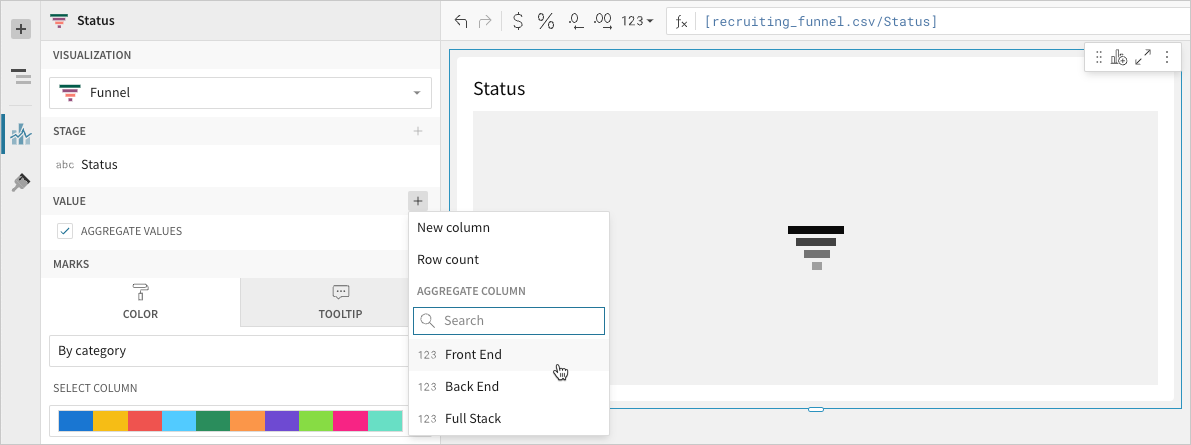
Task: Choose Row count from the menu
Action: coord(448,260)
